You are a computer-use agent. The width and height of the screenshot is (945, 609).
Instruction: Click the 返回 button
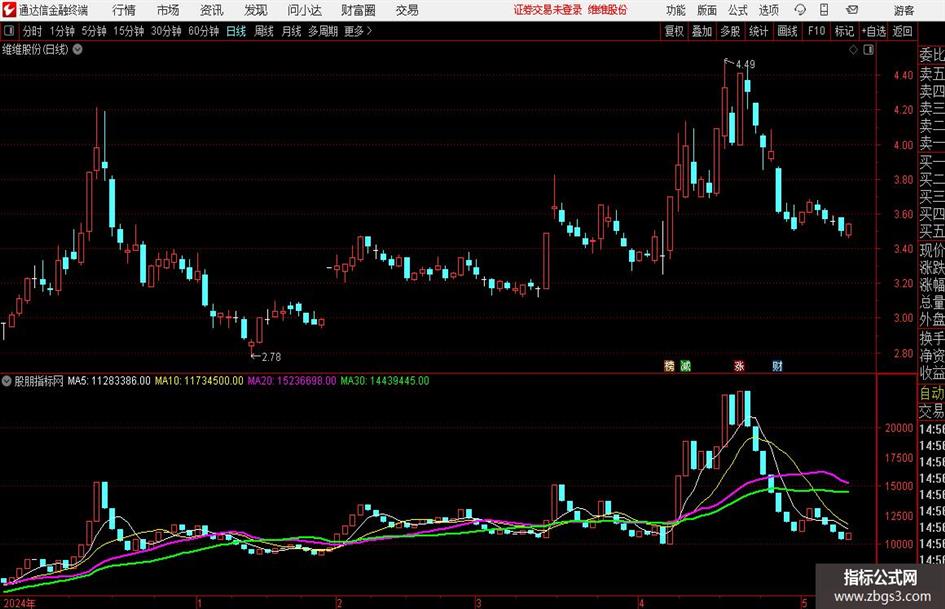coord(902,31)
